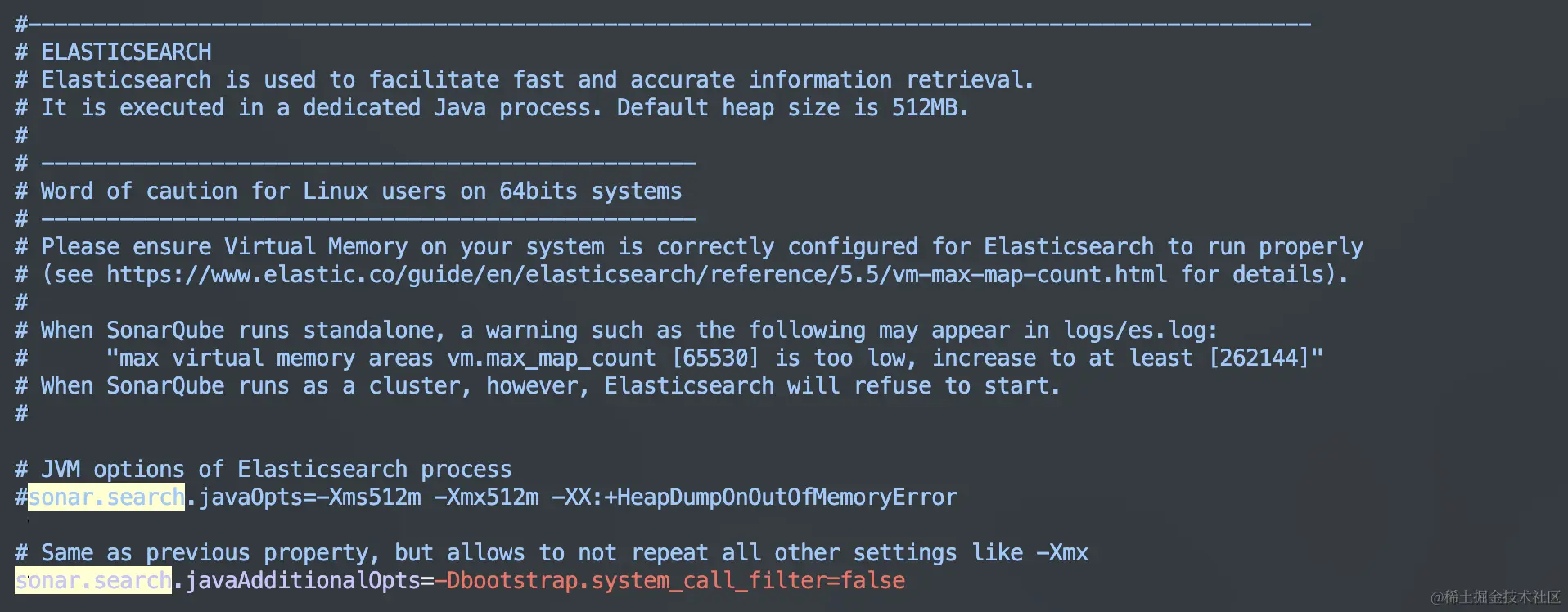This screenshot has width=1568, height=612.
Task: Click the javaOpts property name
Action: pyautogui.click(x=250, y=497)
